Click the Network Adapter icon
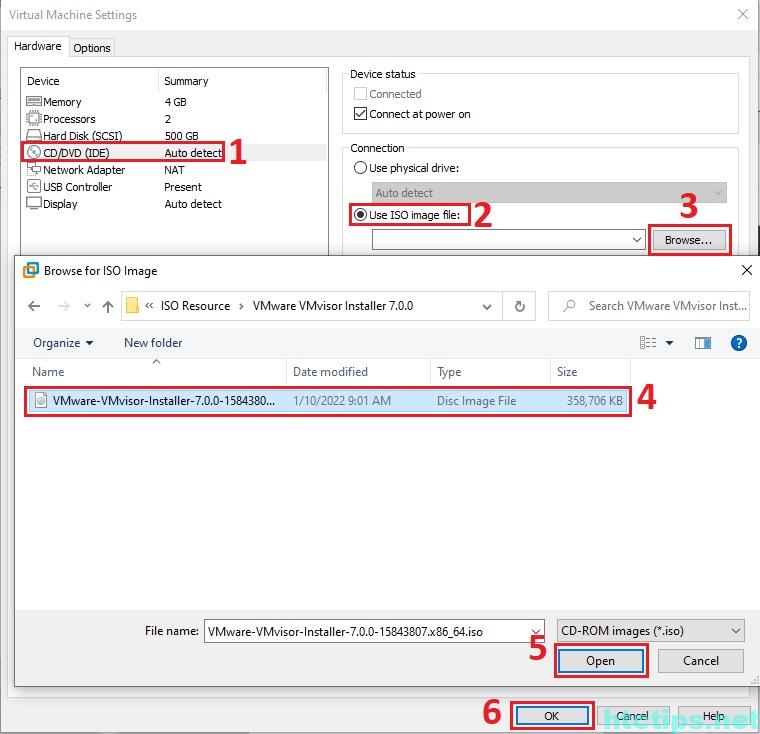The height and width of the screenshot is (734, 760). (x=33, y=169)
